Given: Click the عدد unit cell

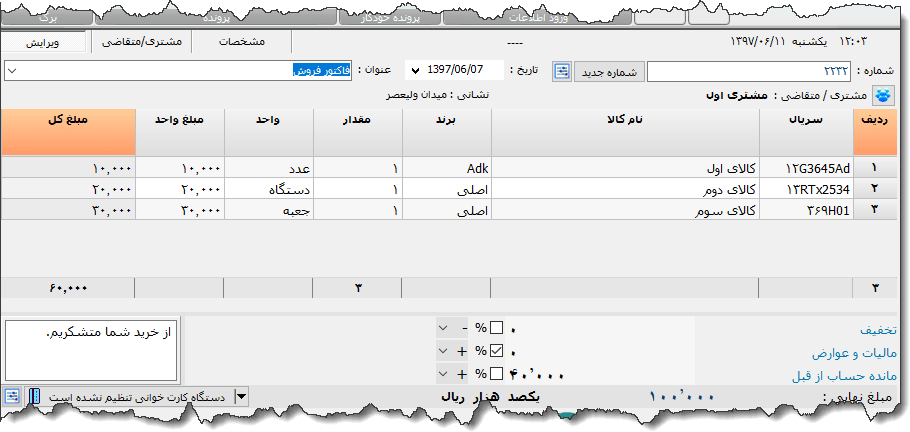Looking at the screenshot, I should 269,169.
